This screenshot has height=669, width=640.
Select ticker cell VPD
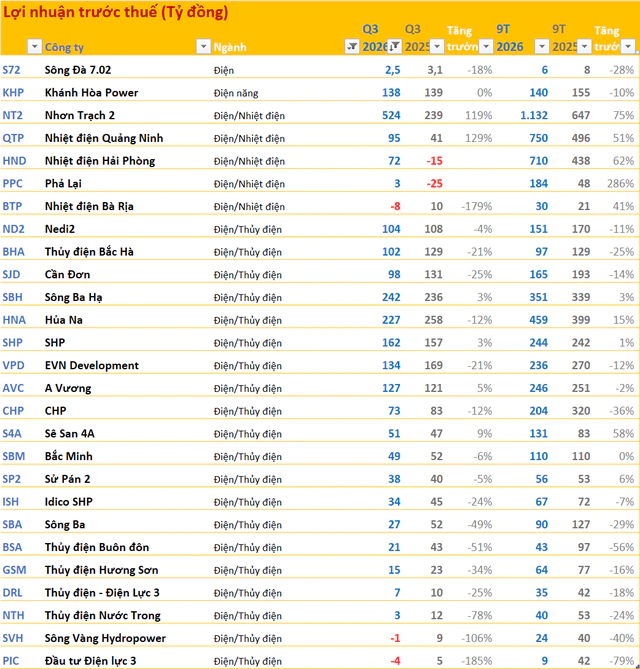tap(13, 365)
